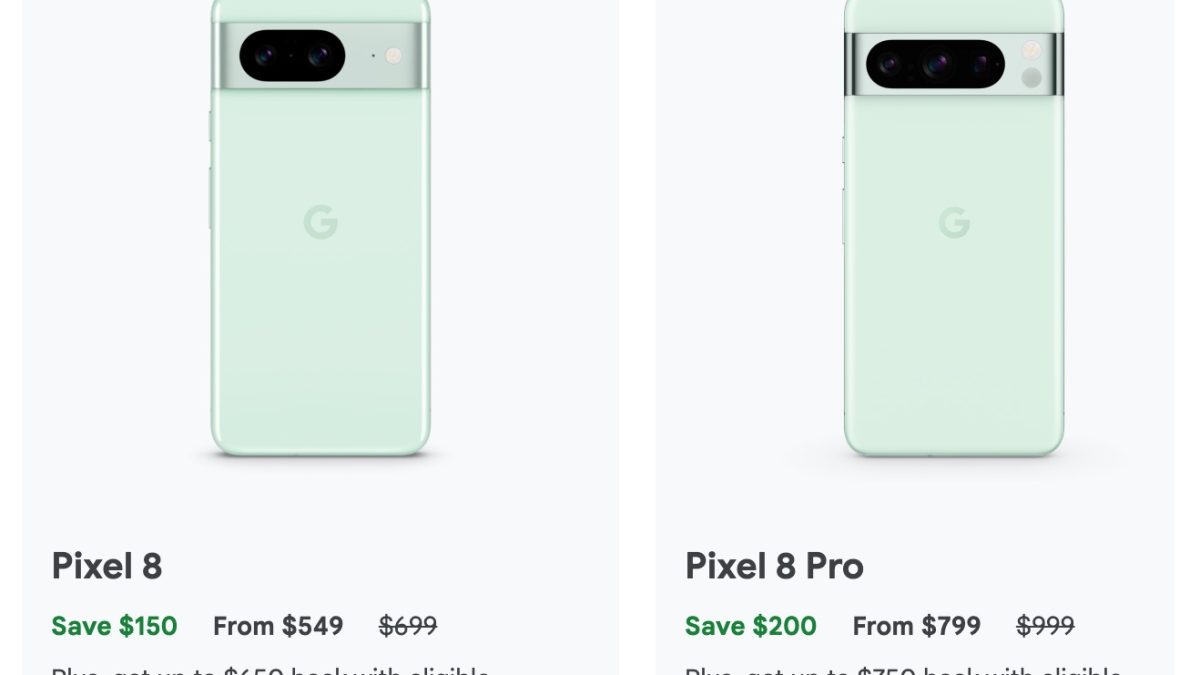The height and width of the screenshot is (675, 1200).
Task: Click the crossed-out $699 original price
Action: click(408, 626)
